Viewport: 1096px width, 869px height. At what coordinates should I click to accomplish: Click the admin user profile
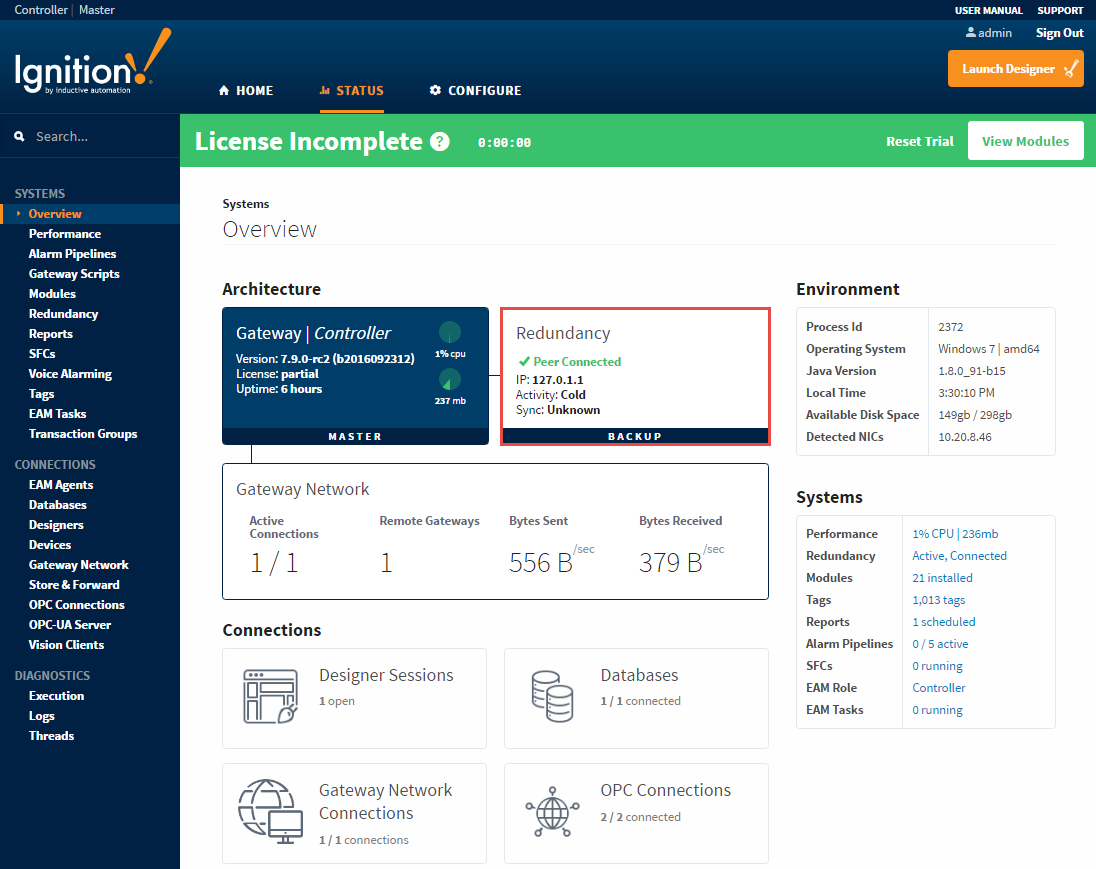point(988,33)
